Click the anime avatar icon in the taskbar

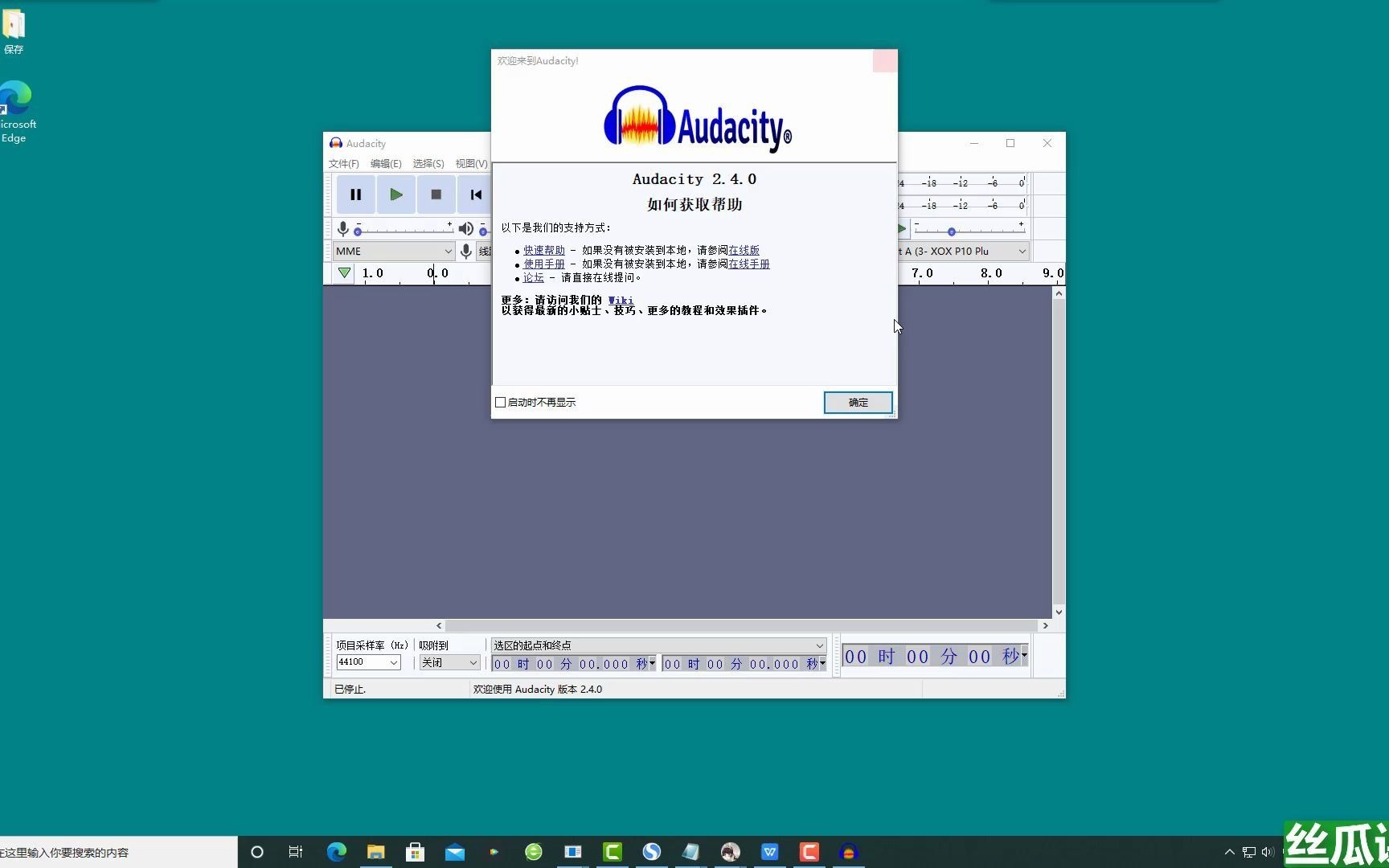pos(730,852)
